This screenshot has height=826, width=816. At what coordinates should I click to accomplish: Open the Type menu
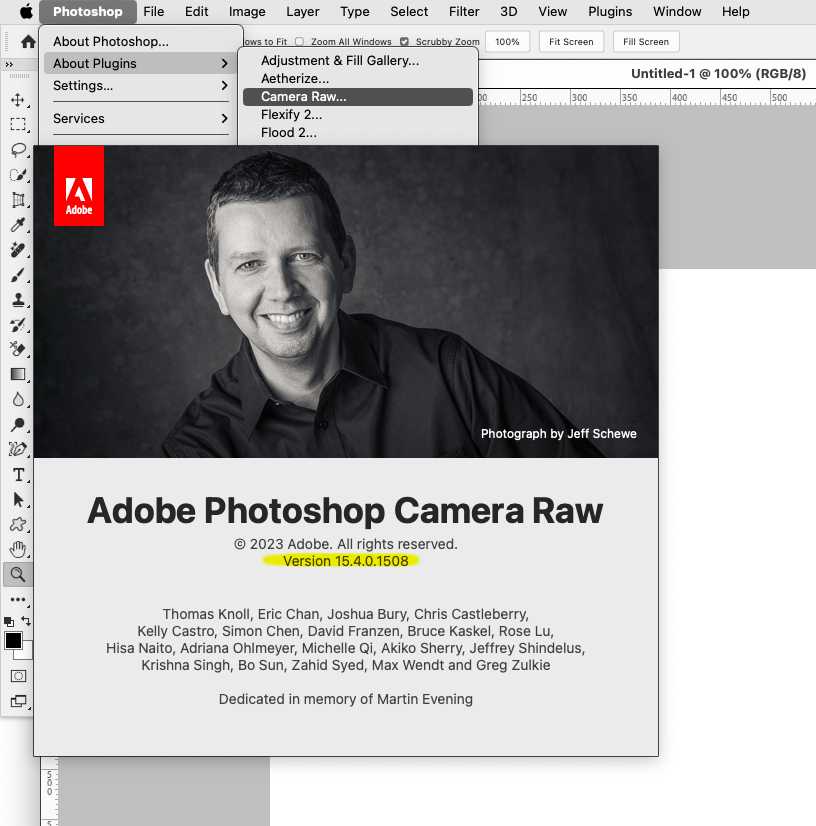(x=355, y=12)
